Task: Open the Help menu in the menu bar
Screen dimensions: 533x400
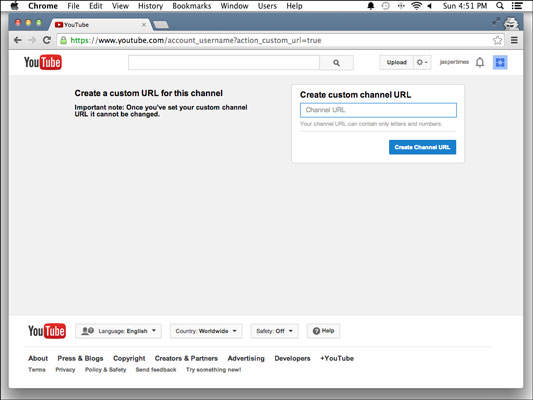Action: pos(294,6)
